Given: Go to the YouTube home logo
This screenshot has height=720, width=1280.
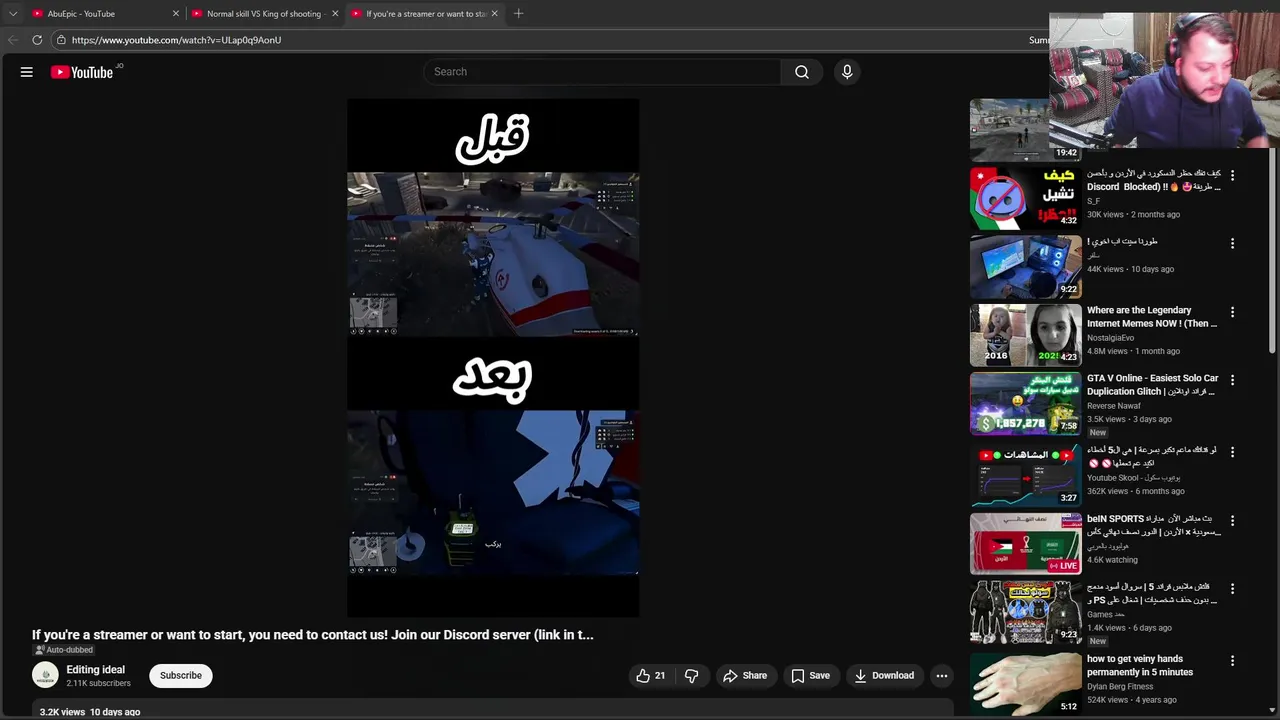Looking at the screenshot, I should 82,72.
